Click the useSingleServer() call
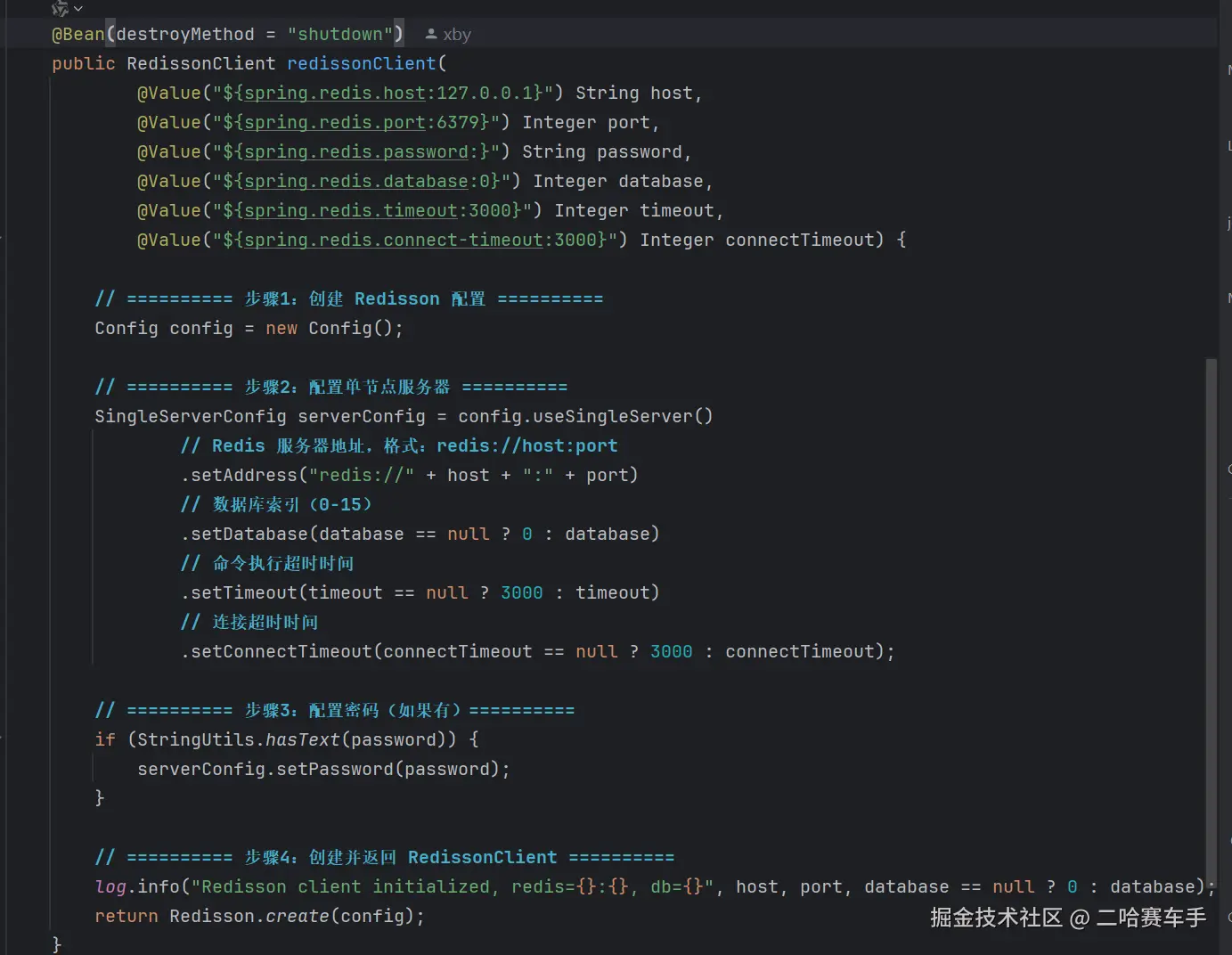The image size is (1232, 955). tap(624, 416)
